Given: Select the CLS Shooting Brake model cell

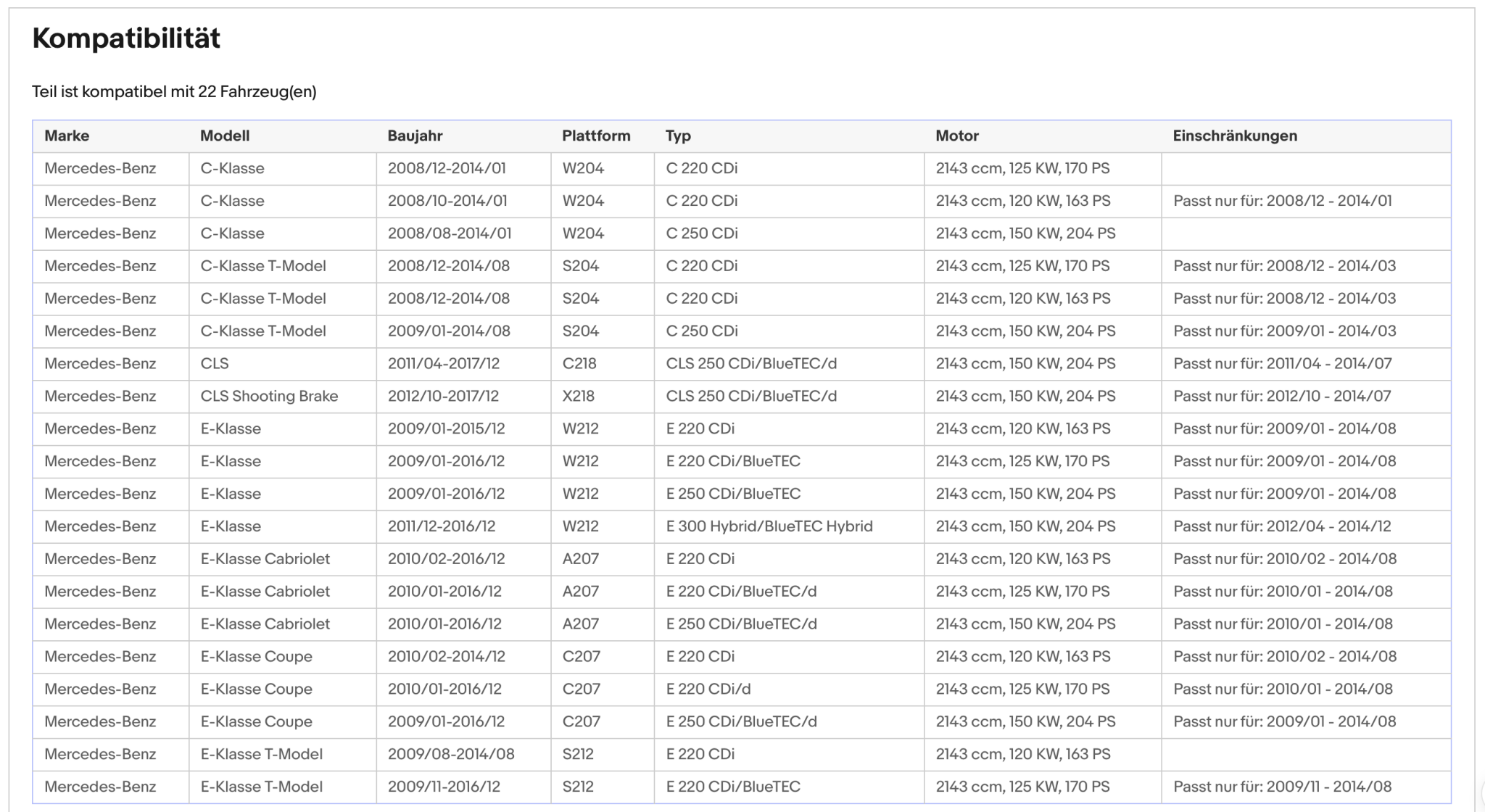Looking at the screenshot, I should (269, 396).
